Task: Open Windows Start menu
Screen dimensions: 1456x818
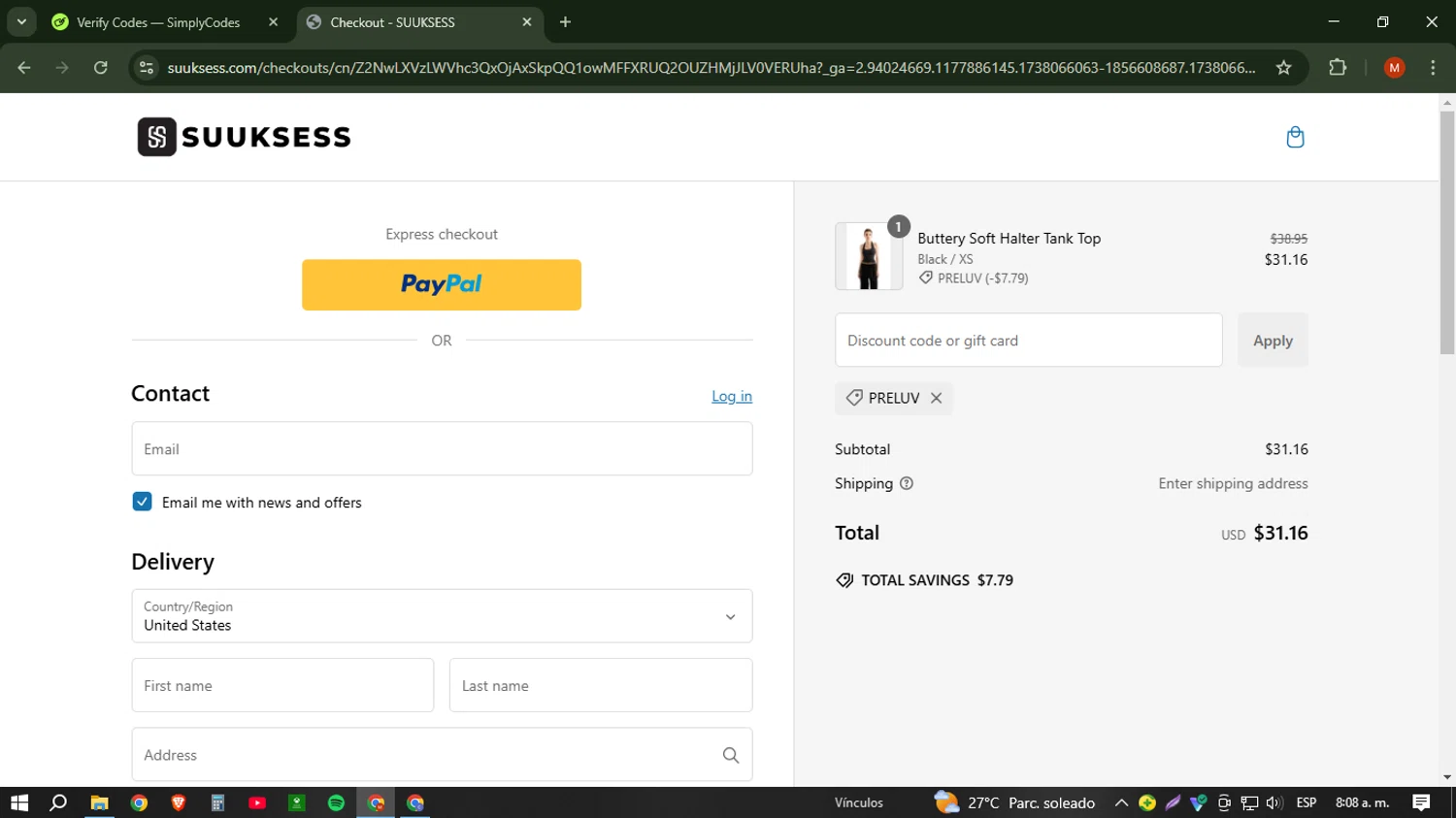Action: 19,802
